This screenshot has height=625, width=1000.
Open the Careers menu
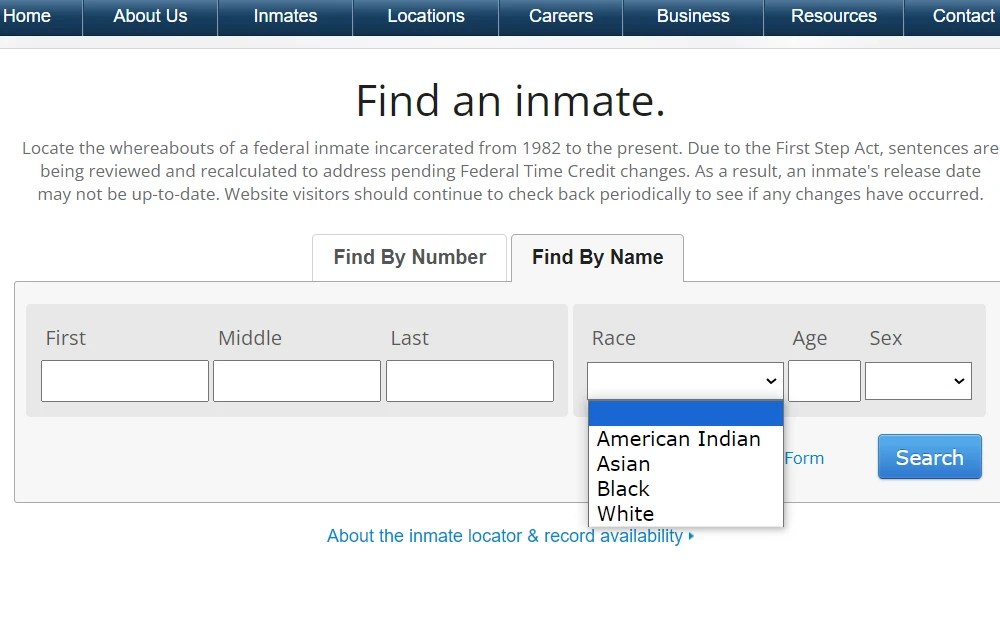click(560, 16)
